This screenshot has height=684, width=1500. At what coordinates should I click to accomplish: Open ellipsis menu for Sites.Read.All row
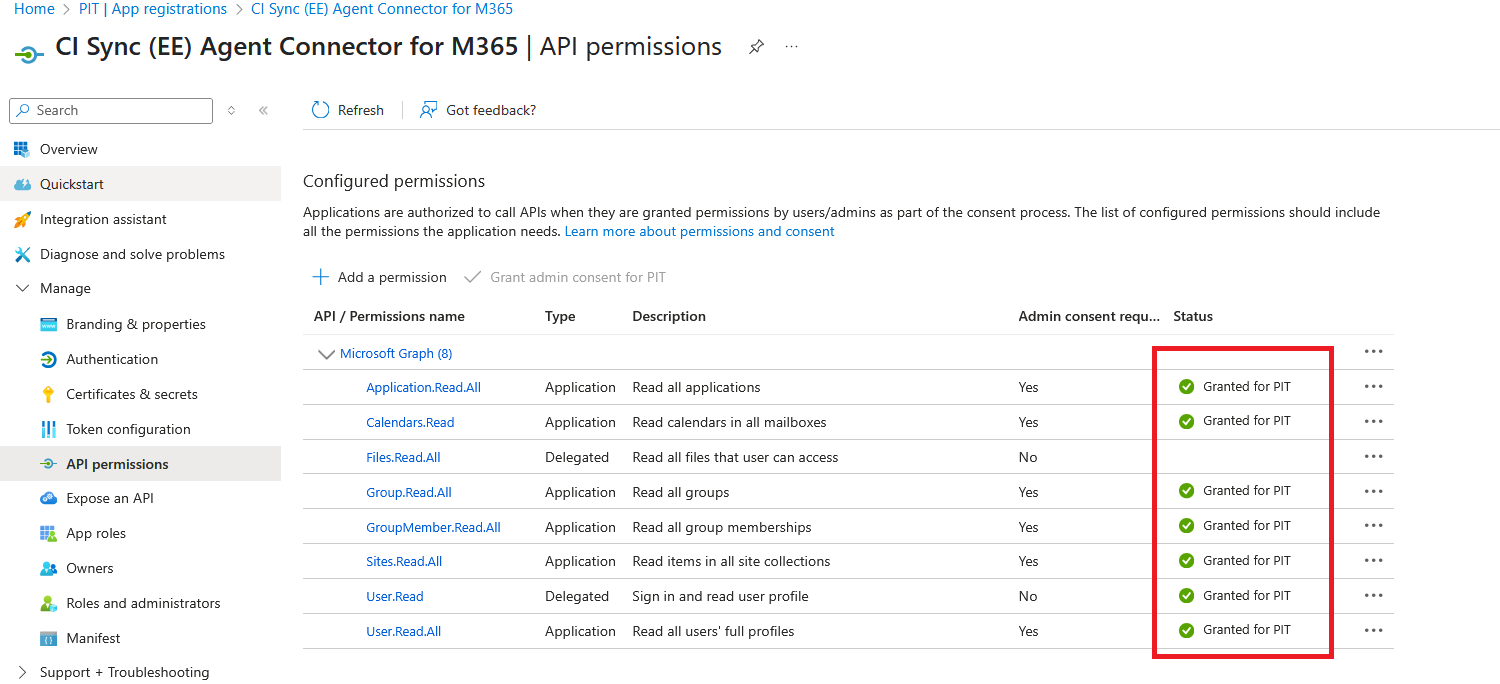(x=1373, y=561)
